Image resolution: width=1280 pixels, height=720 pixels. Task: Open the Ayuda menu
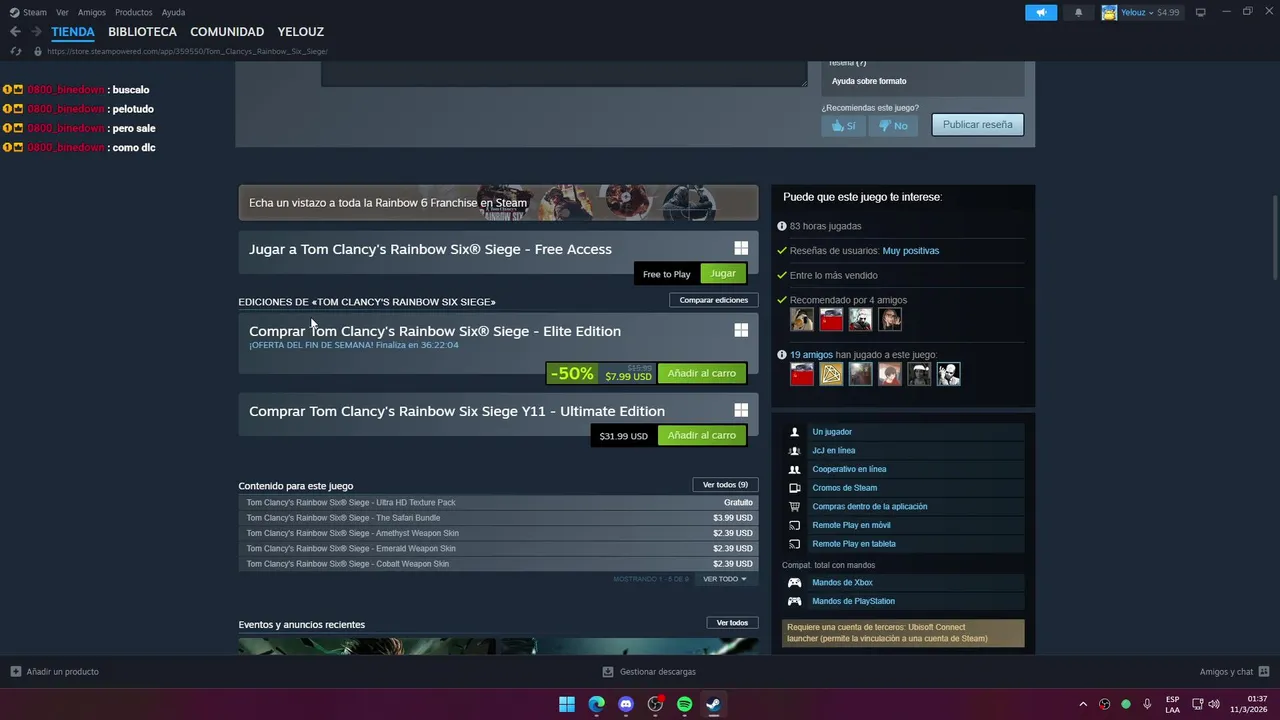click(x=173, y=12)
